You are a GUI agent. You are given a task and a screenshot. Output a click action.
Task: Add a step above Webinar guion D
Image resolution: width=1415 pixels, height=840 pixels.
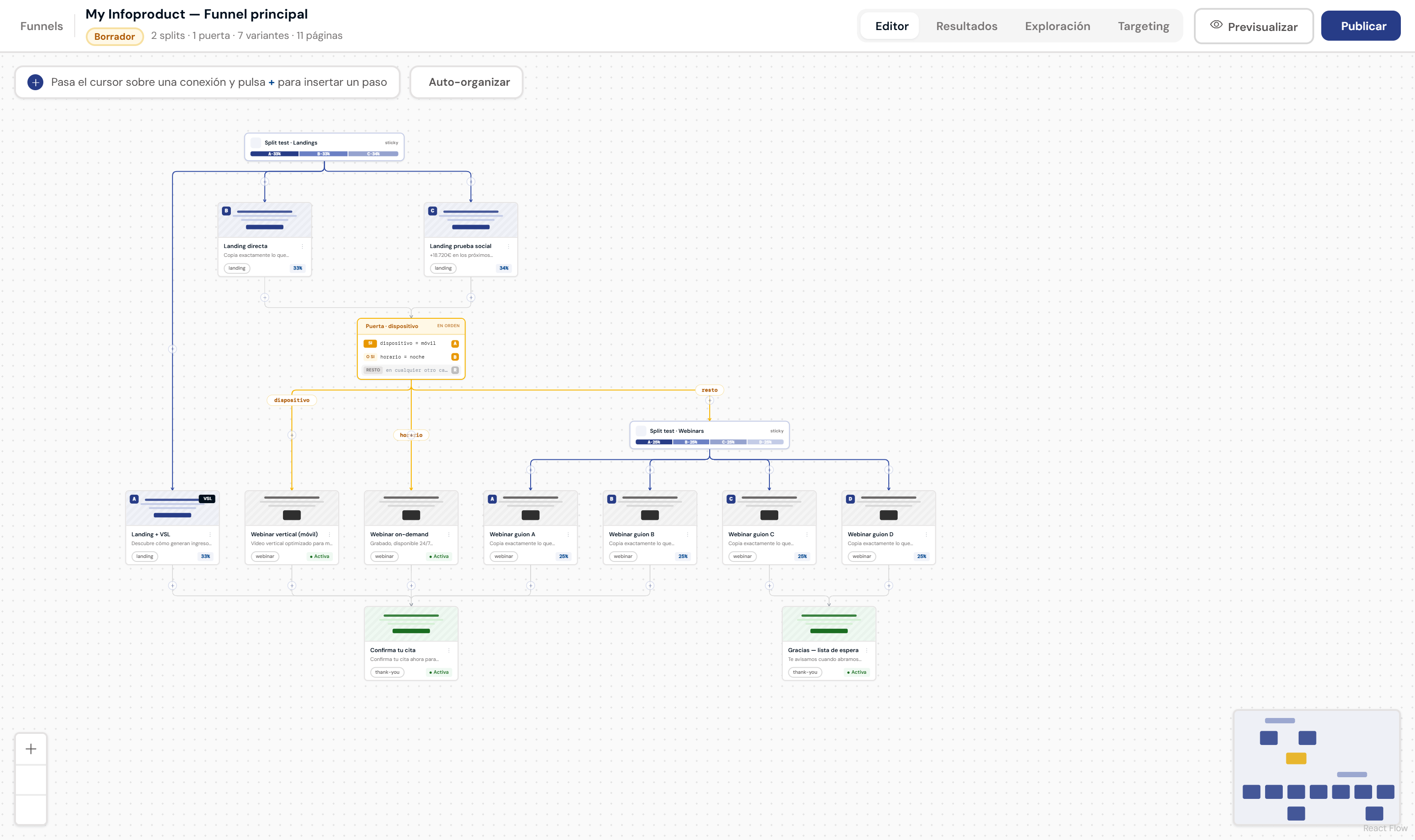(889, 470)
